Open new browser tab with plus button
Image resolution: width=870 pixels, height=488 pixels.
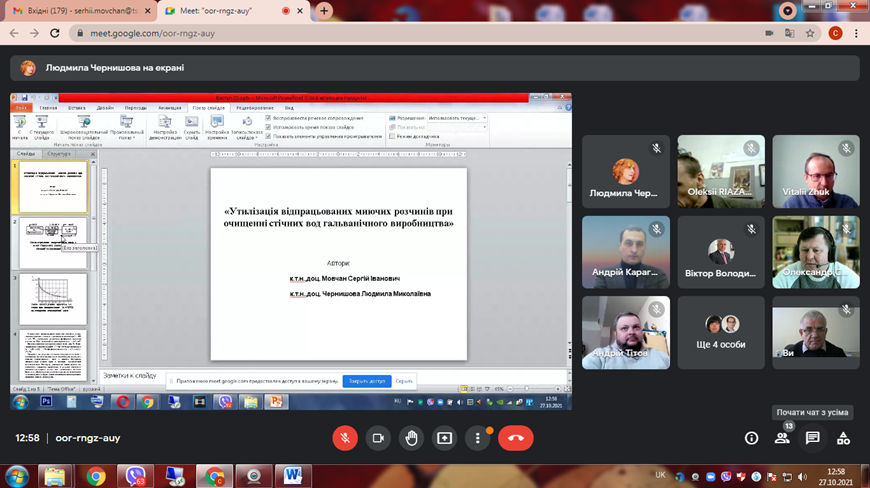[x=324, y=11]
